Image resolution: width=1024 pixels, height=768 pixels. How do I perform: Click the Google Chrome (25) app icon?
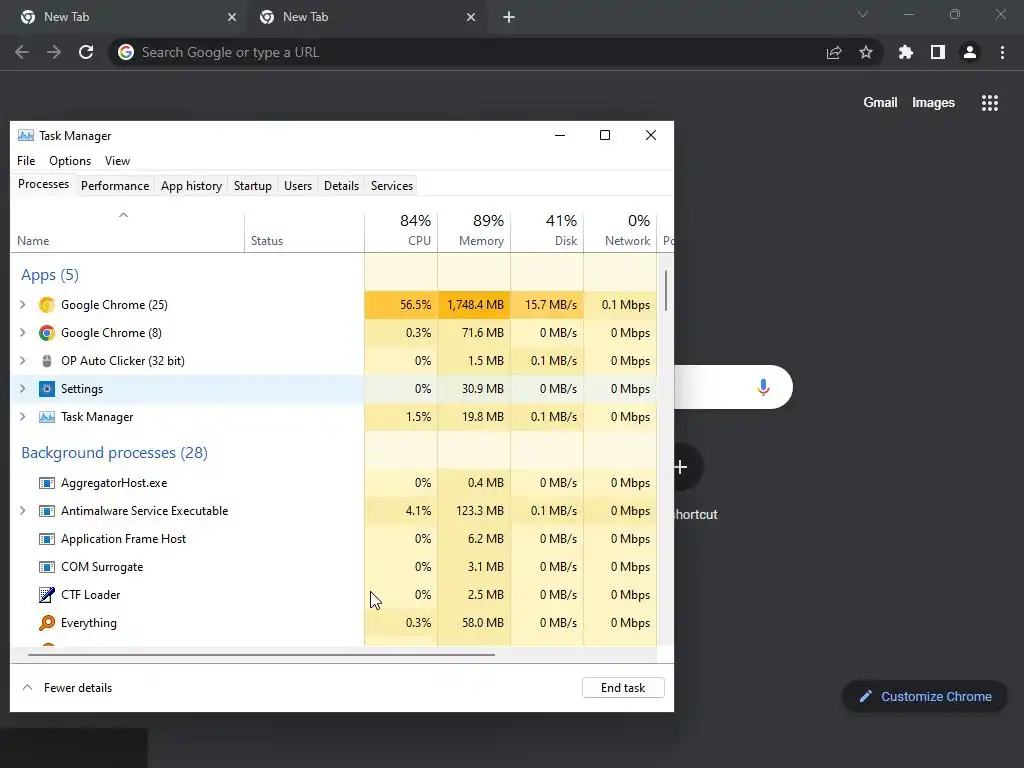pyautogui.click(x=46, y=305)
